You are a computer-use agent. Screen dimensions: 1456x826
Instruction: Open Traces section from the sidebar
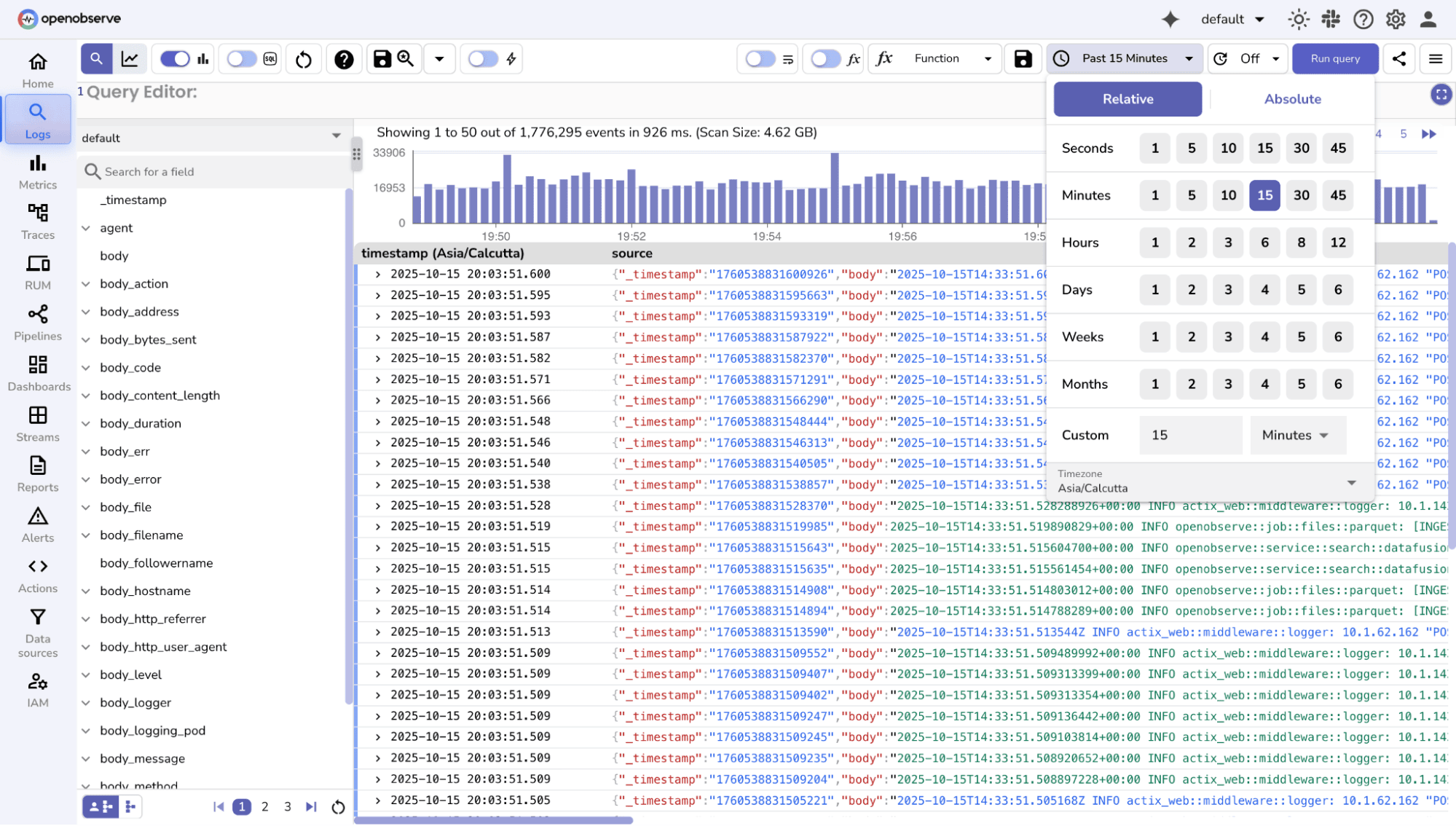tap(37, 221)
